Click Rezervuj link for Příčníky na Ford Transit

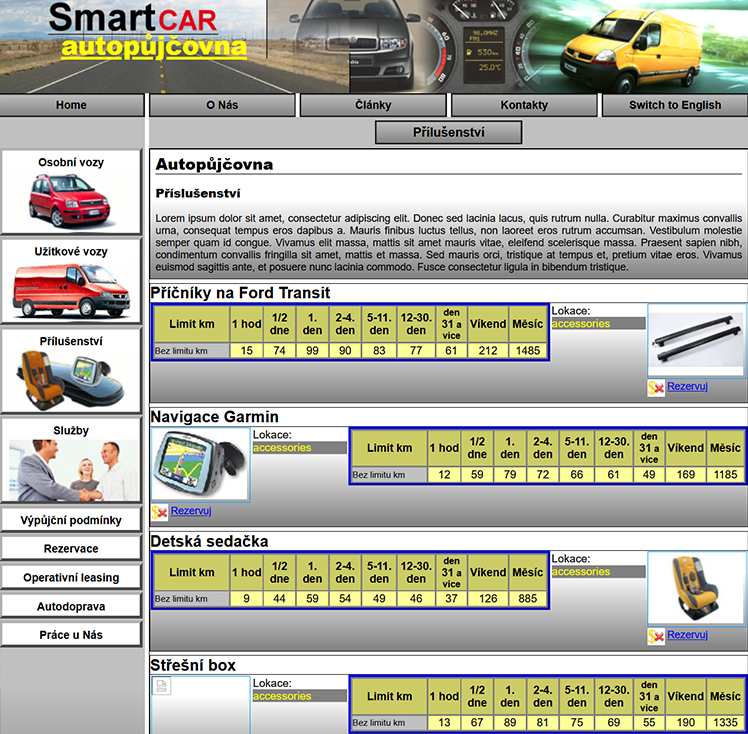pos(687,386)
